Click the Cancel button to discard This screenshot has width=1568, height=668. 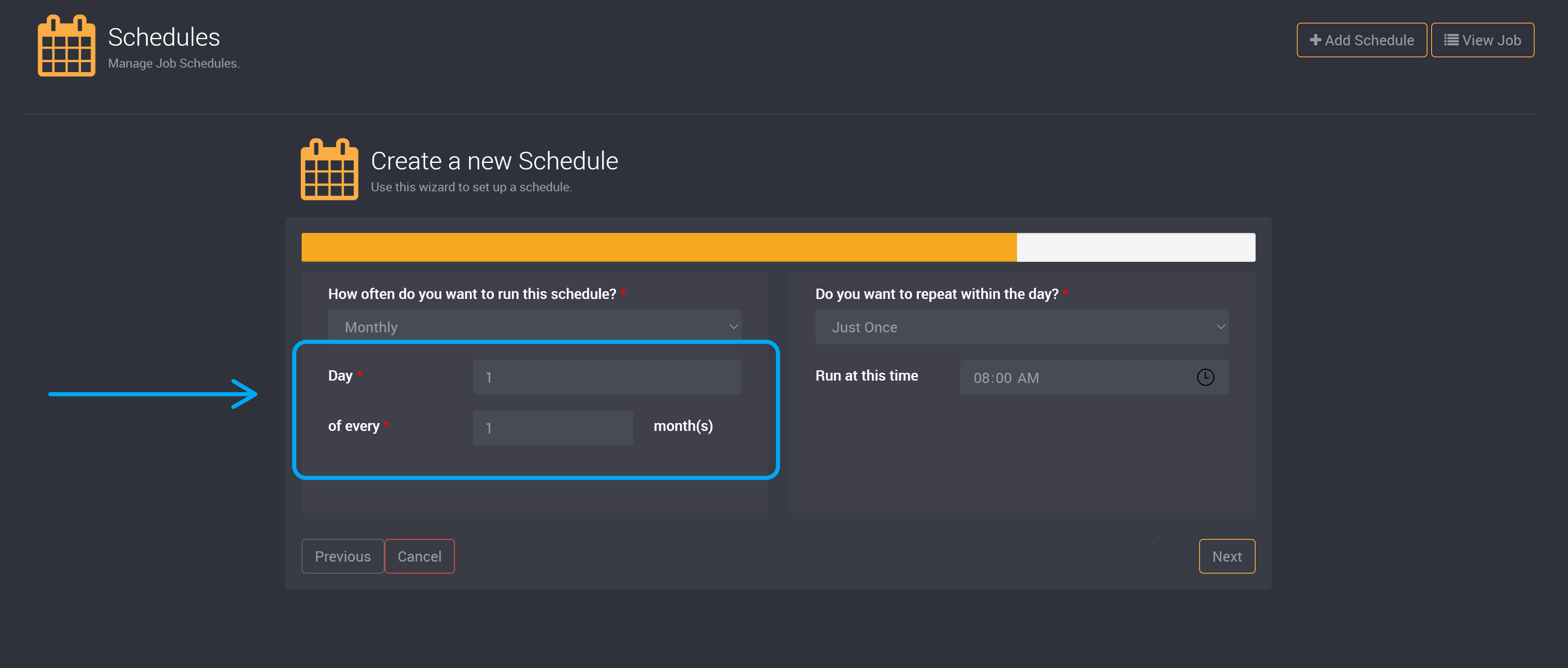tap(419, 555)
